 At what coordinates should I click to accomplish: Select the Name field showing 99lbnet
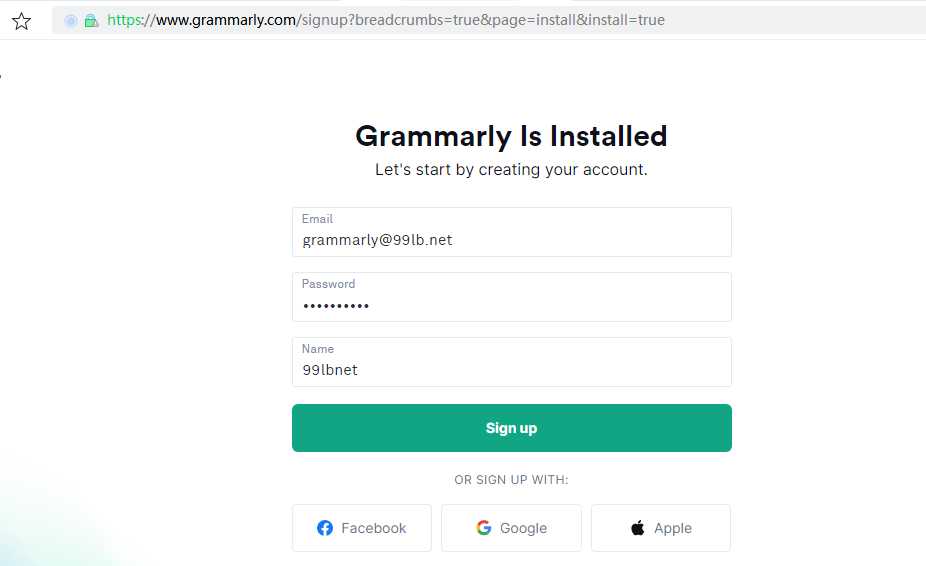click(x=511, y=362)
